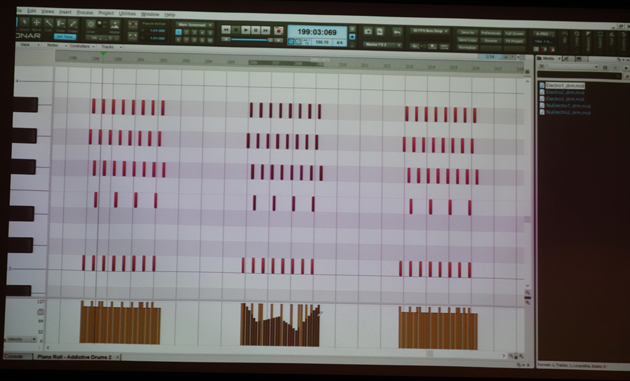This screenshot has width=630, height=381.
Task: Open the Master FX 2 dropdown
Action: pyautogui.click(x=382, y=45)
